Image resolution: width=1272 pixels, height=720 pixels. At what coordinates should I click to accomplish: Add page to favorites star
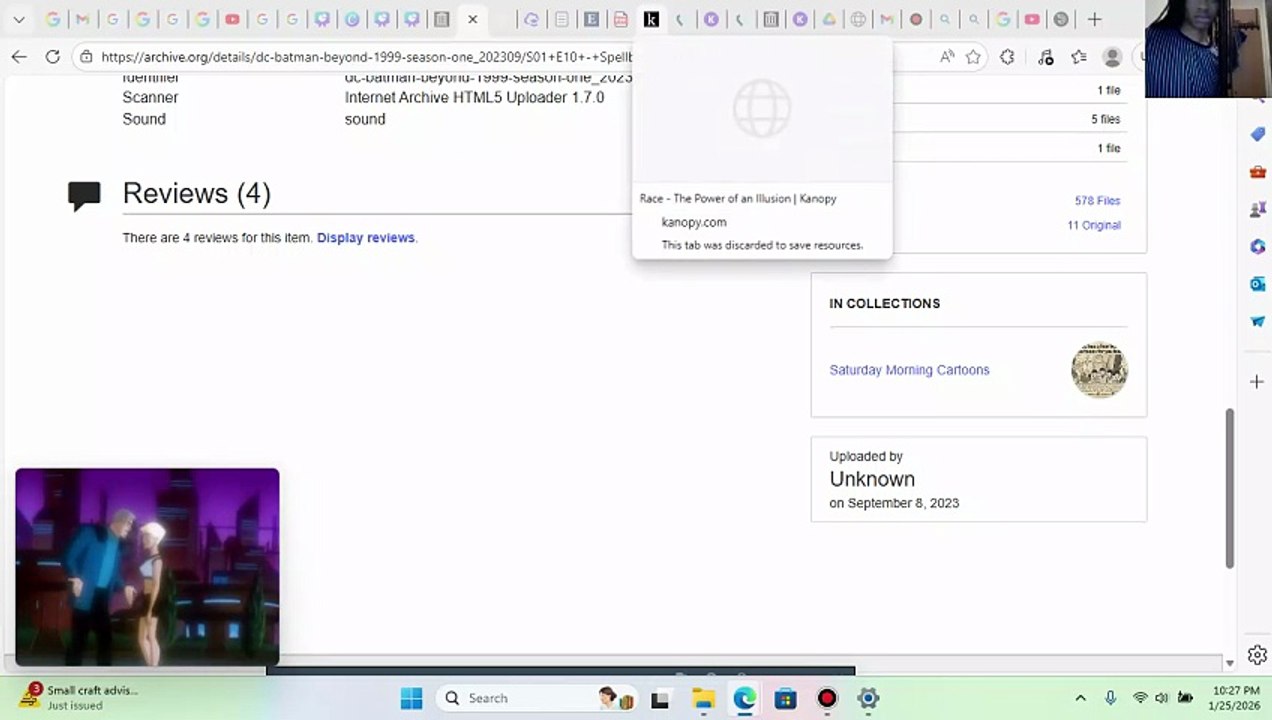973,57
